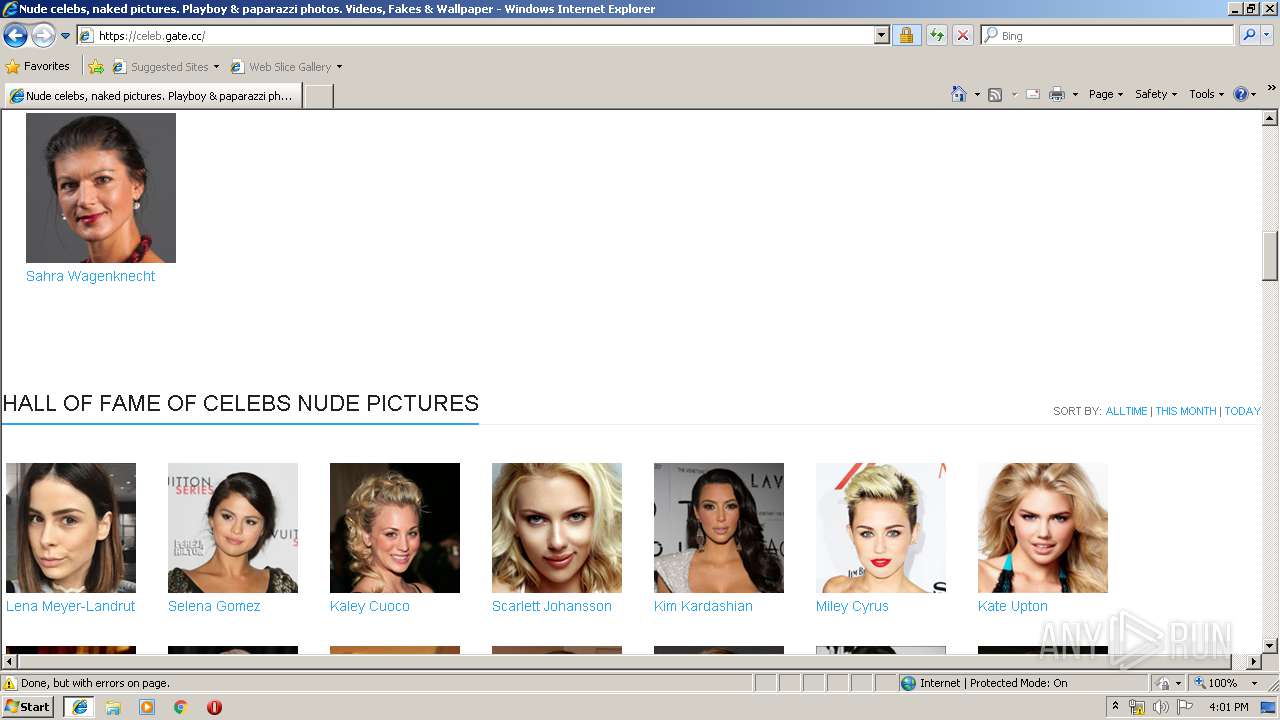Click the security lock icon
This screenshot has height=720, width=1280.
[906, 35]
